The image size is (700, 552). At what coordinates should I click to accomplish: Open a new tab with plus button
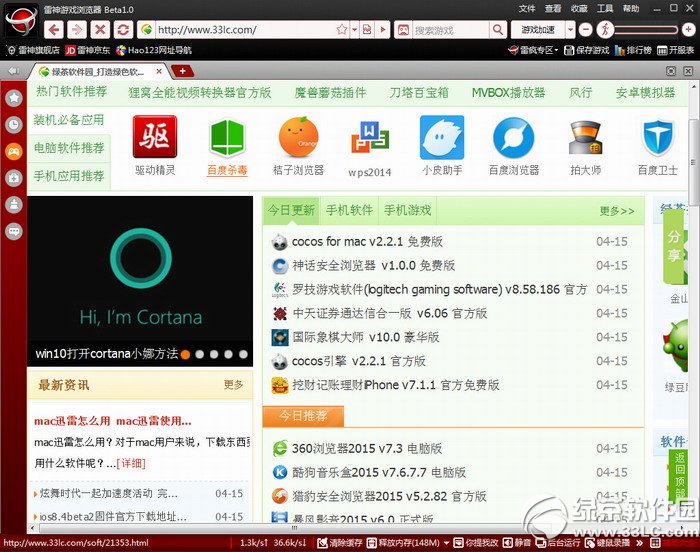coord(182,71)
